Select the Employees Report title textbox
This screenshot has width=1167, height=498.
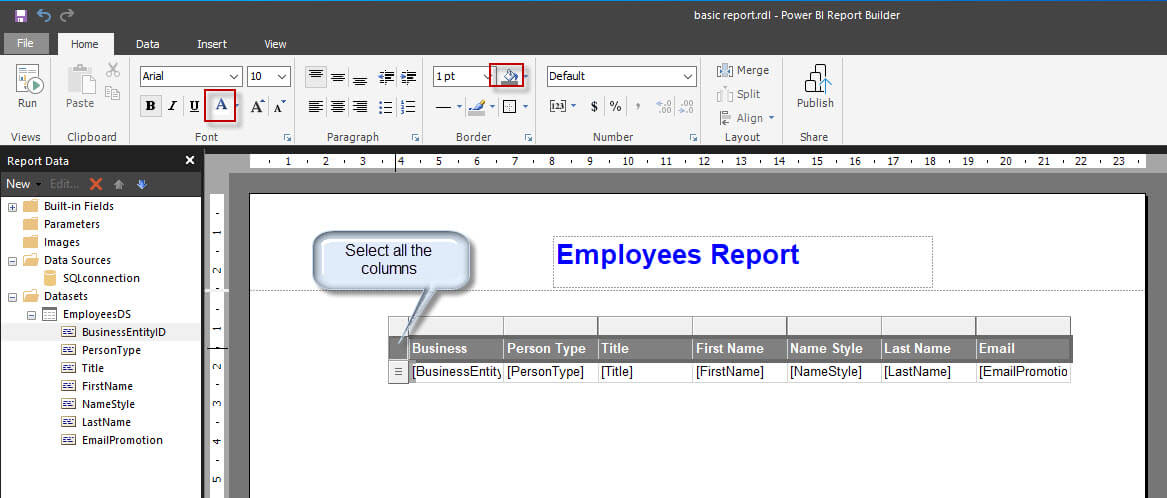(x=743, y=262)
